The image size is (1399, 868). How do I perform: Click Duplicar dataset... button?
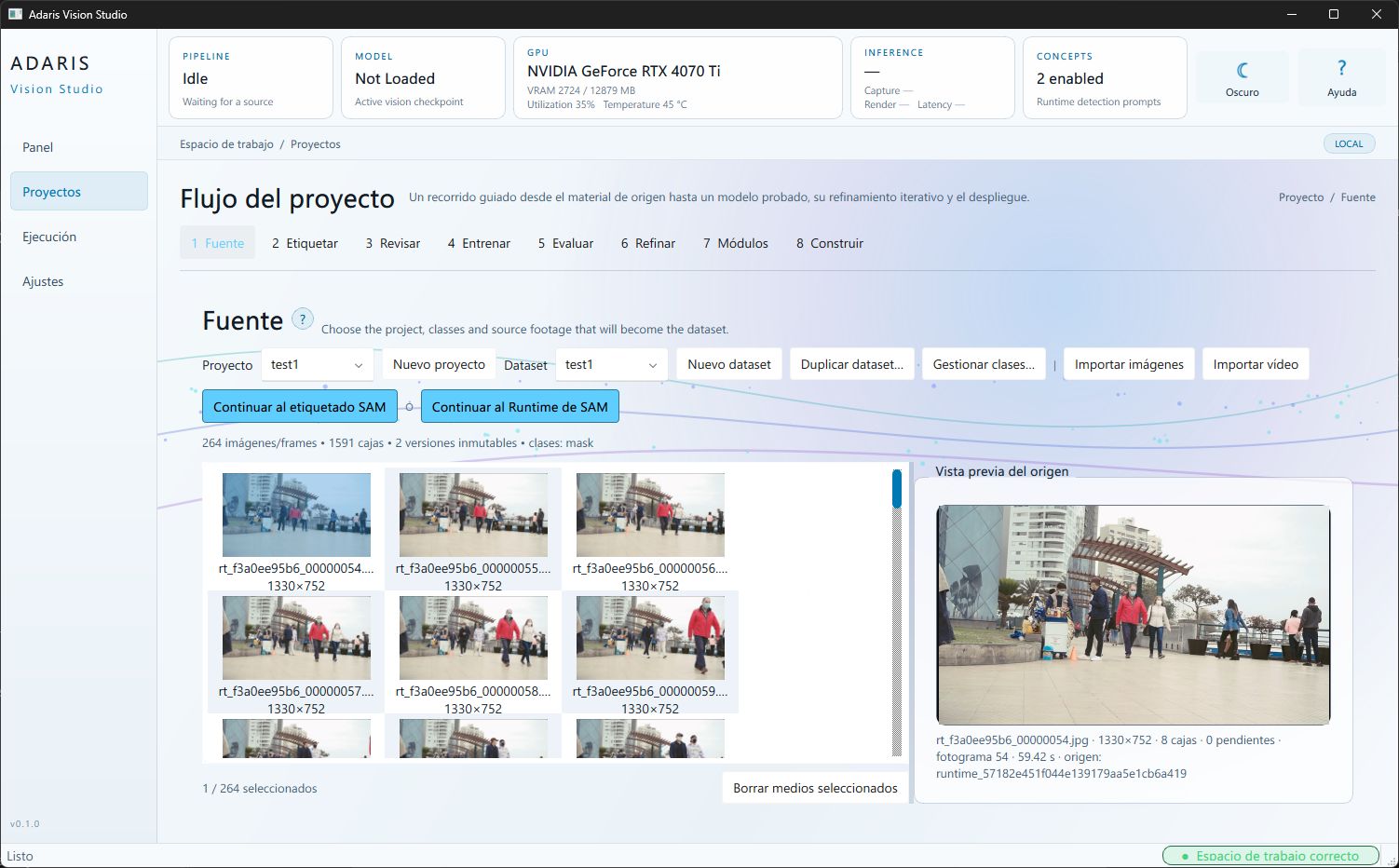point(852,364)
